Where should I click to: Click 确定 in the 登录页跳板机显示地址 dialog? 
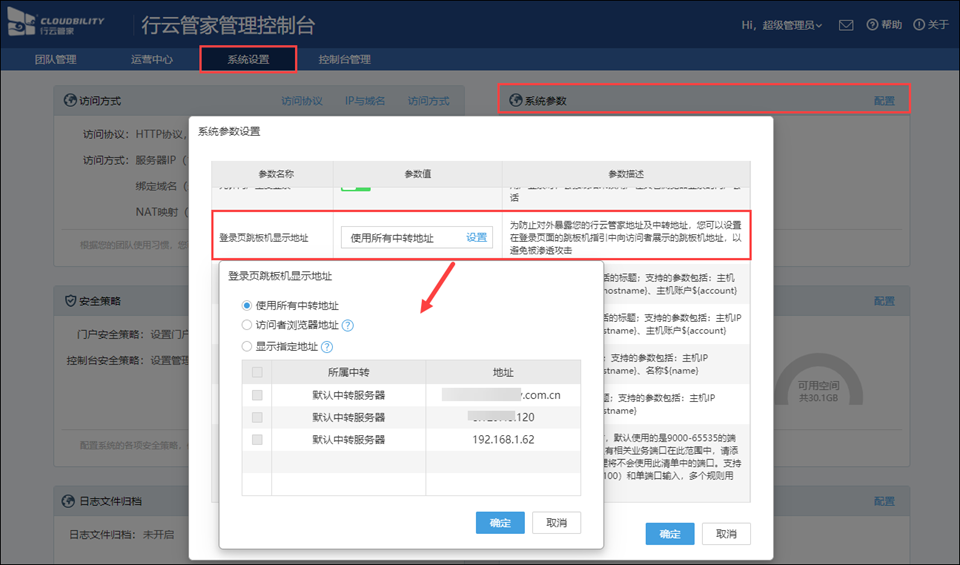click(500, 522)
